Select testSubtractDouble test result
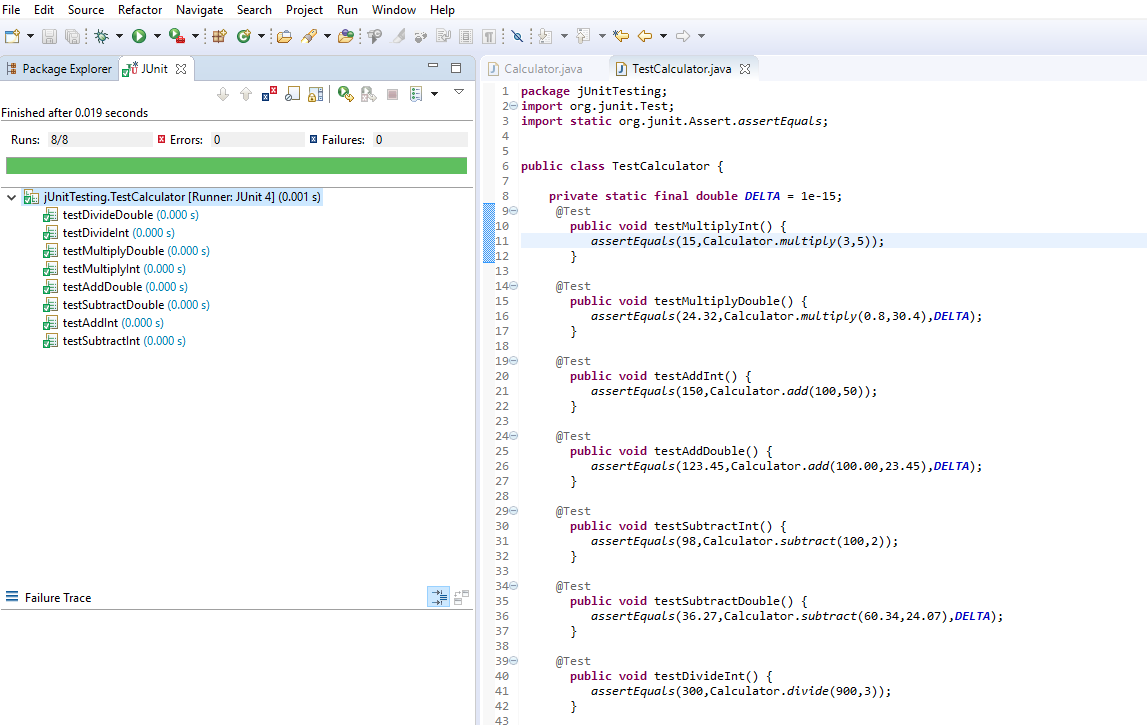The width and height of the screenshot is (1147, 725). click(126, 305)
